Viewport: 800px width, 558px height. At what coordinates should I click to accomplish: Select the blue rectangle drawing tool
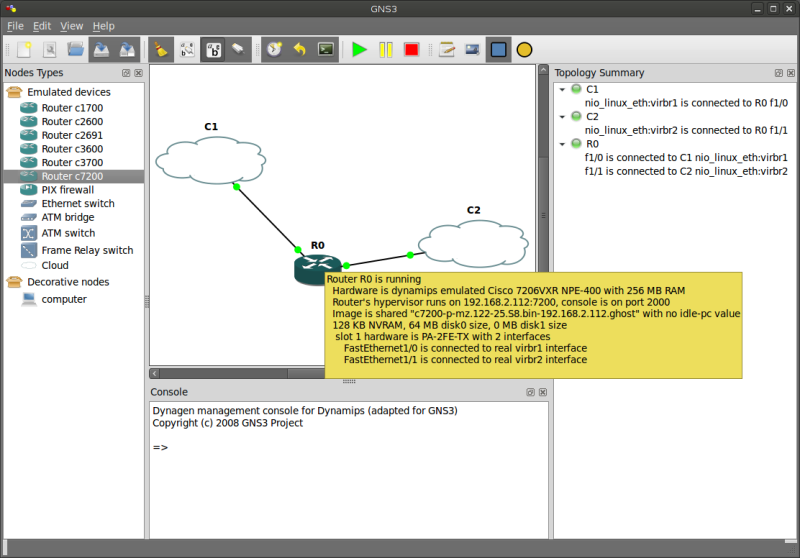click(498, 49)
